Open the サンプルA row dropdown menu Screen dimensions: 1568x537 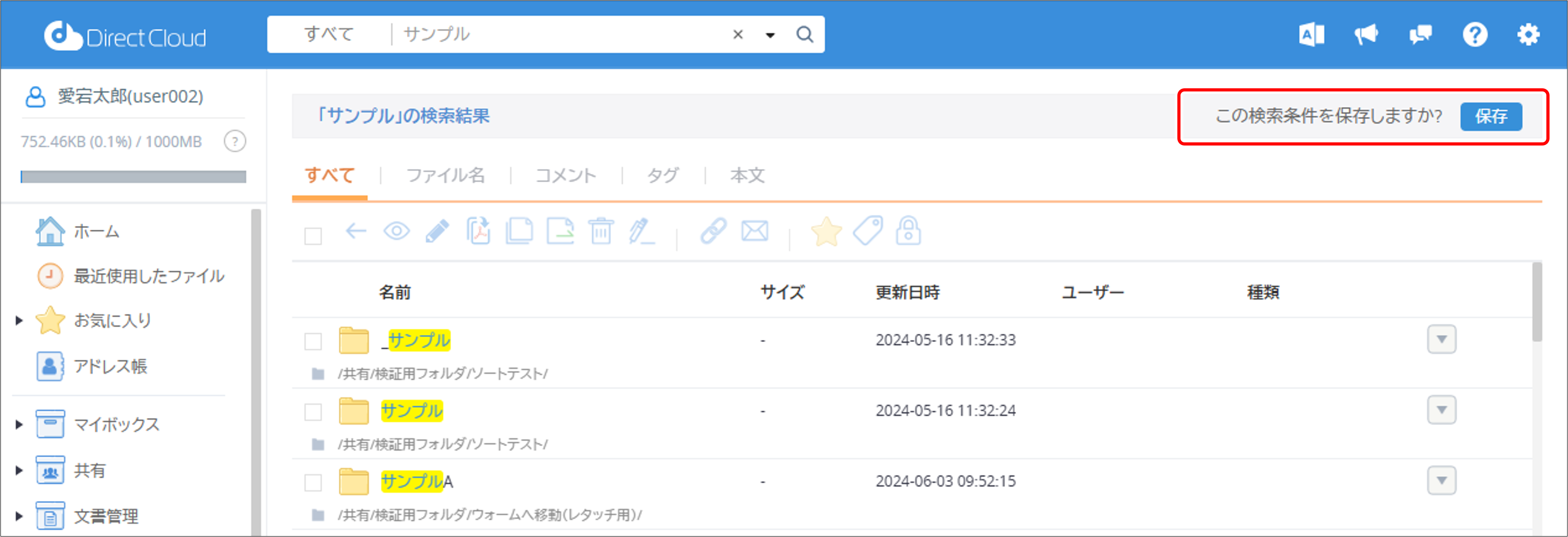point(1441,481)
